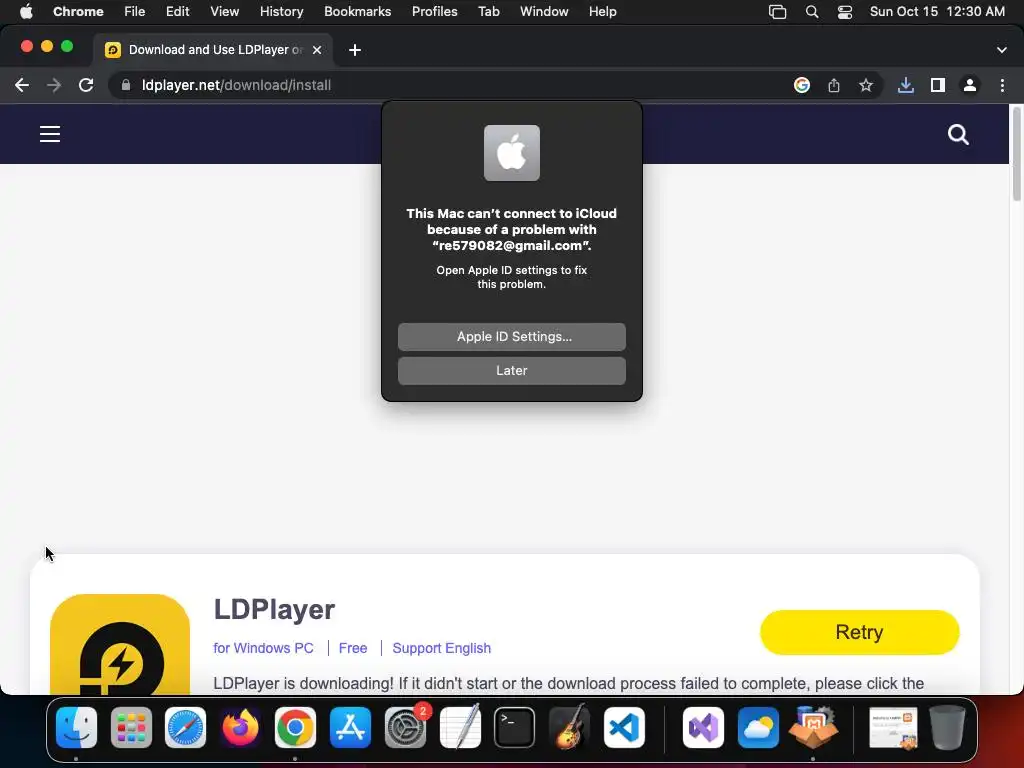Expand the tab search dropdown arrow
Image resolution: width=1024 pixels, height=768 pixels.
tap(1001, 50)
